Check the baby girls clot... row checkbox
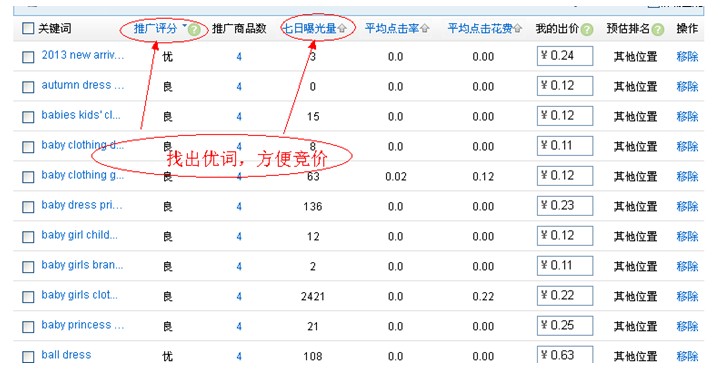This screenshot has height=376, width=721. [x=28, y=296]
